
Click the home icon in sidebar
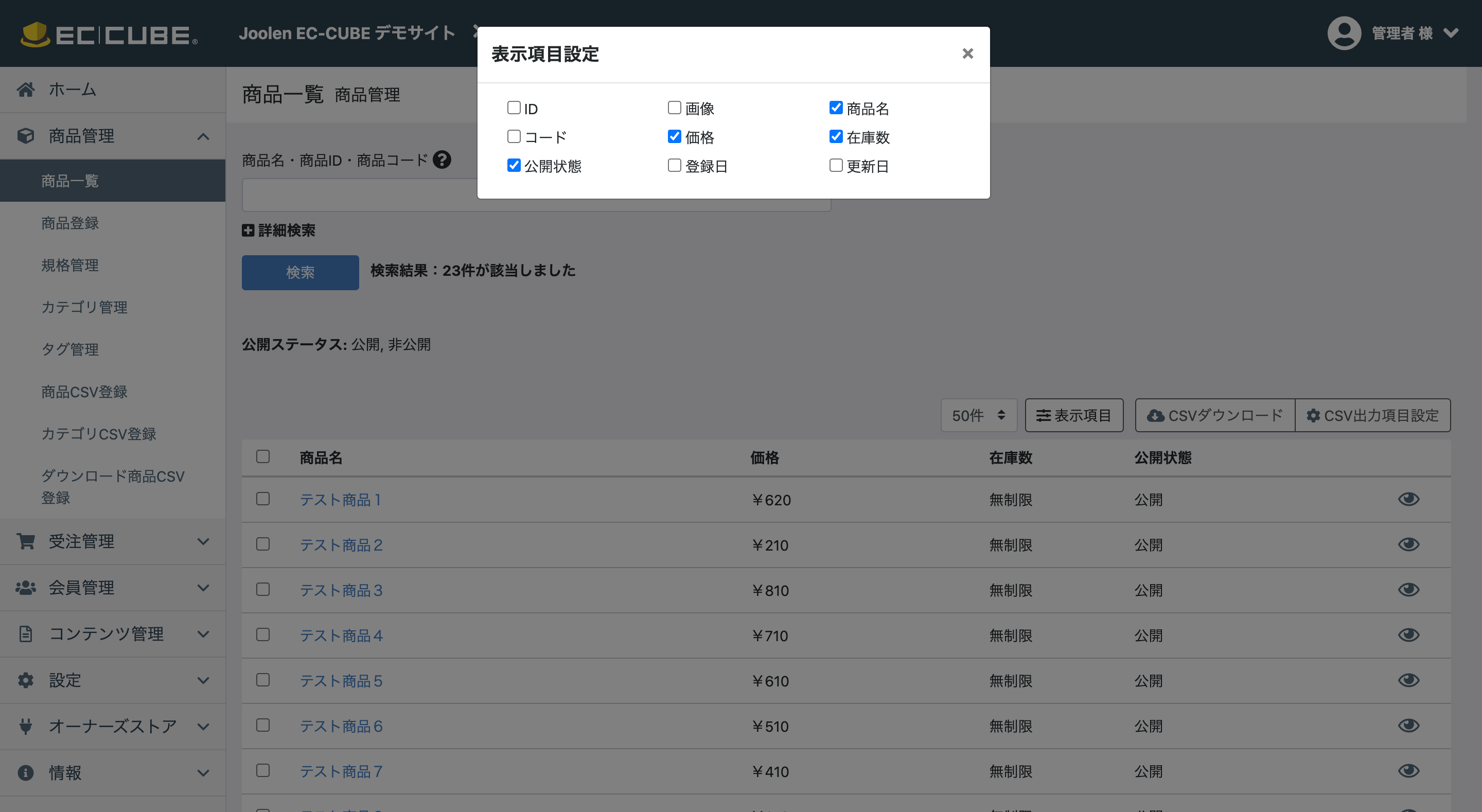(x=25, y=90)
